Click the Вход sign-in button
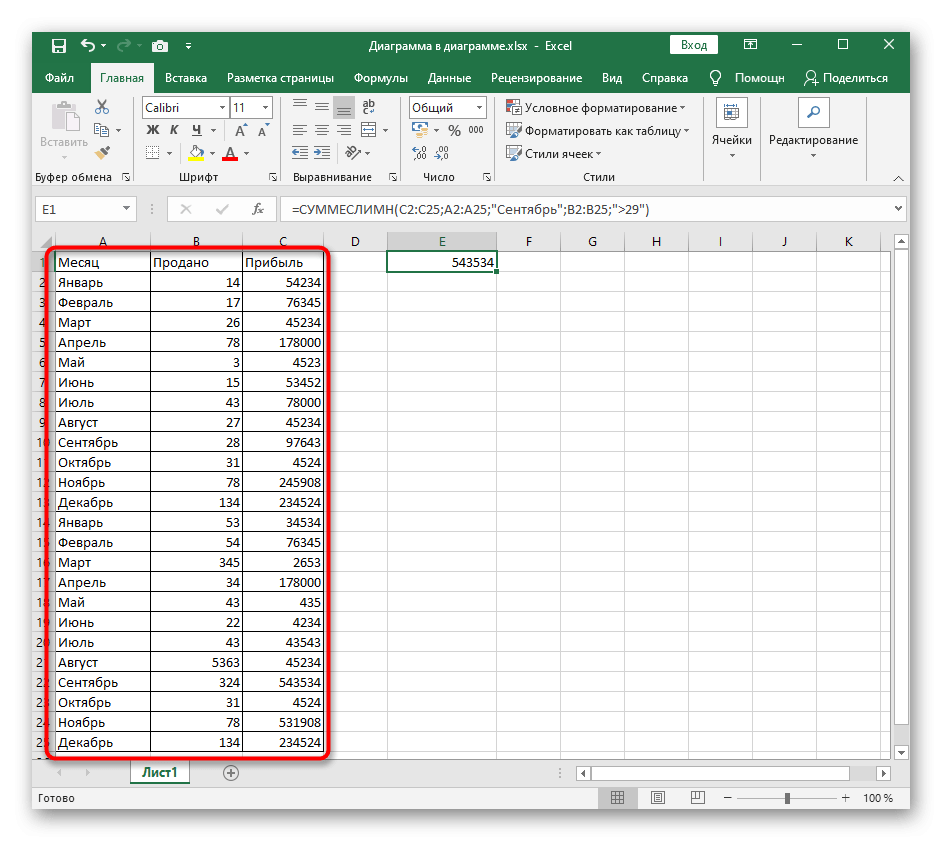This screenshot has width=942, height=841. tap(694, 45)
